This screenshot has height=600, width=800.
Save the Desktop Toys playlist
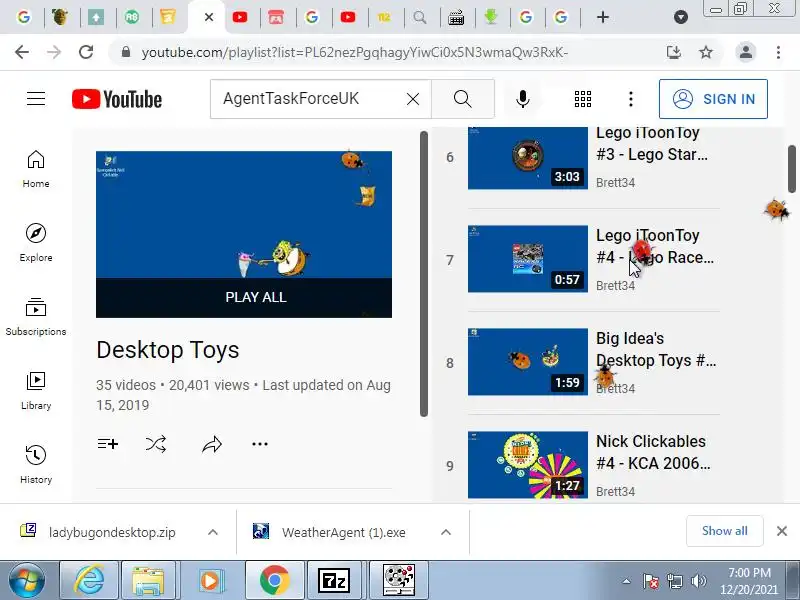108,444
